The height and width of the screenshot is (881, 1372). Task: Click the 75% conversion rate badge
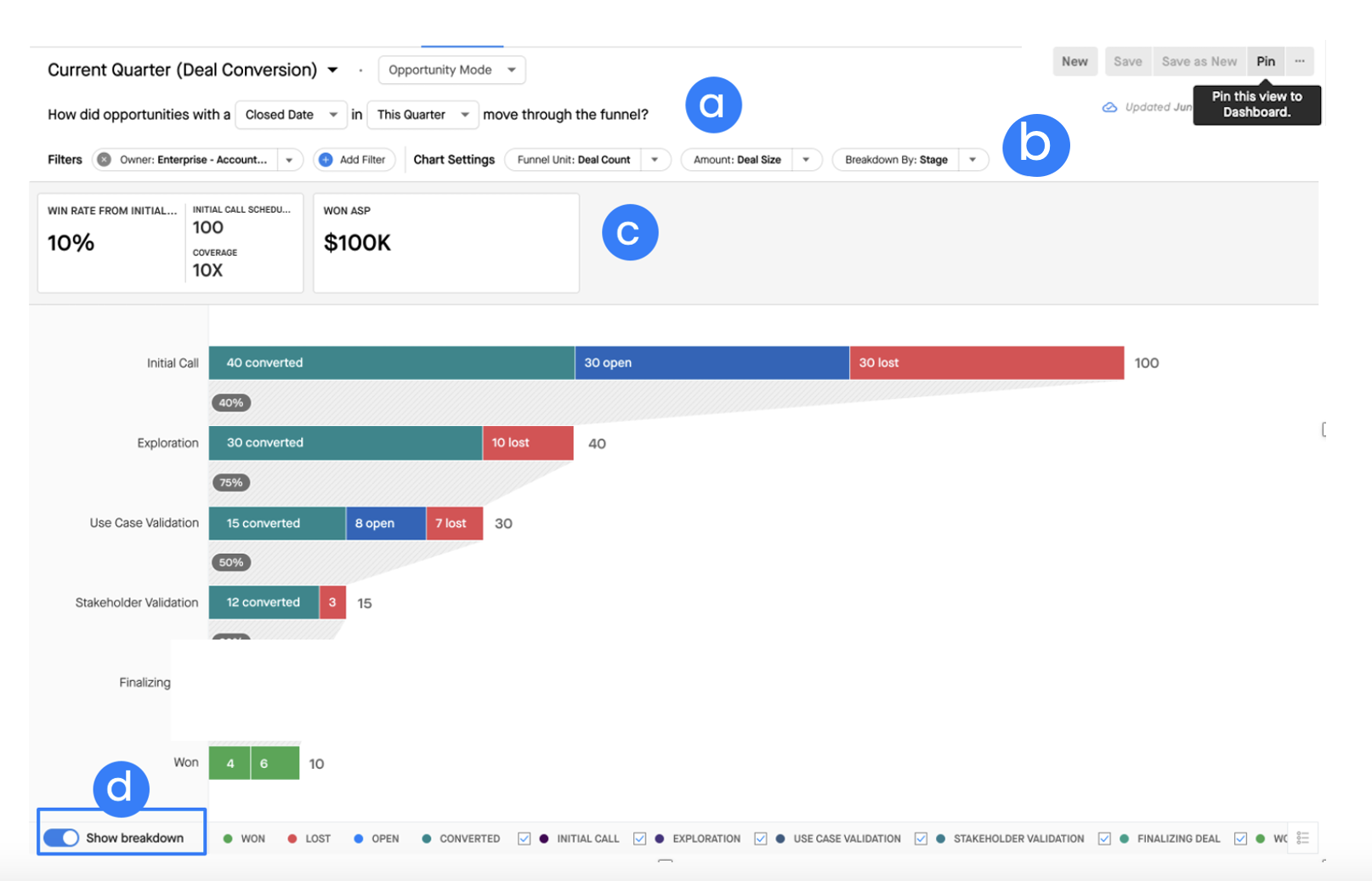[231, 483]
